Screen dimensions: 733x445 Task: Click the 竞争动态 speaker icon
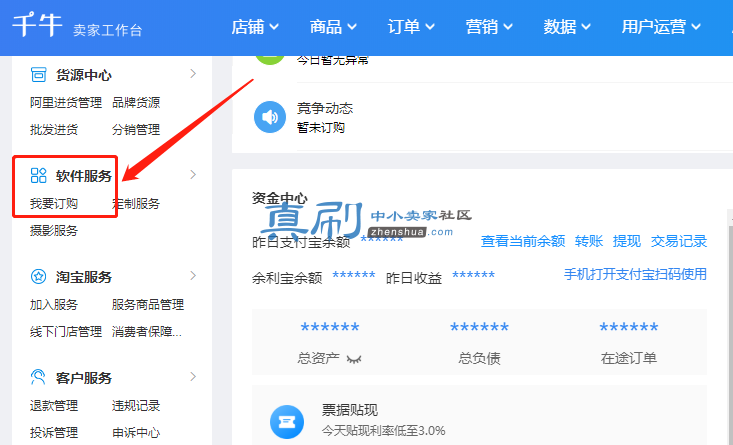tap(270, 117)
